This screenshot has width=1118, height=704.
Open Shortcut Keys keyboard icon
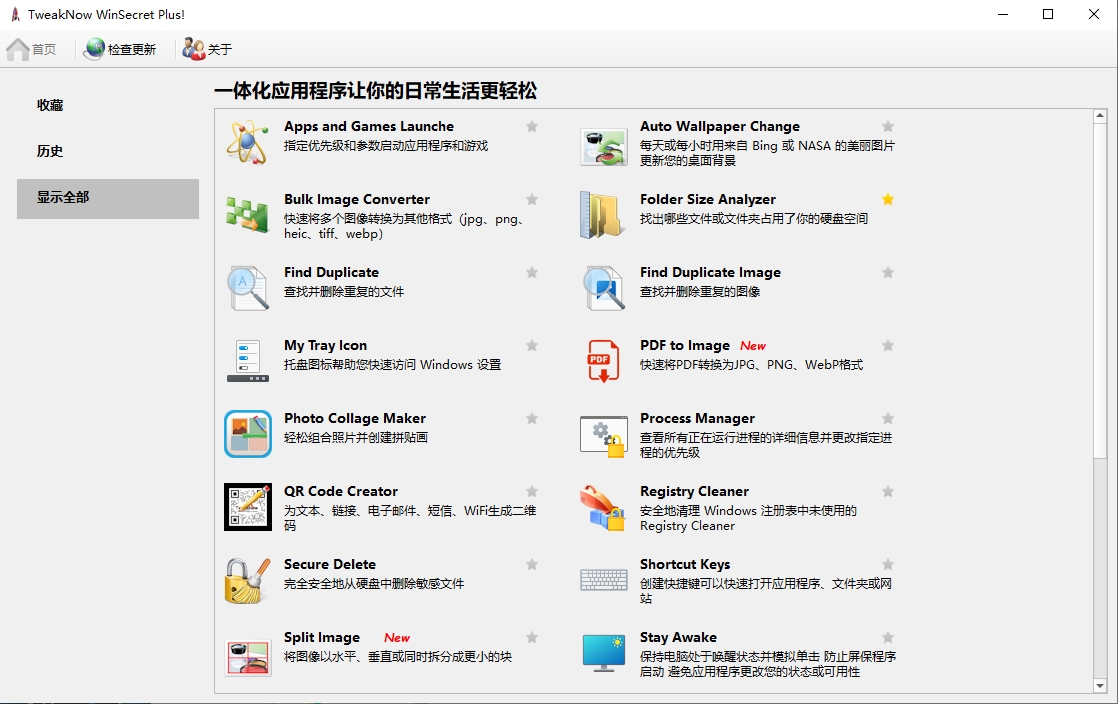click(x=603, y=580)
